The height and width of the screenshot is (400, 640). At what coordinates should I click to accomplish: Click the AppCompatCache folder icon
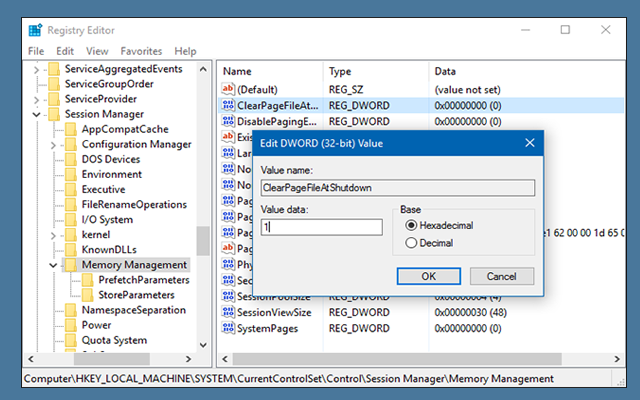70,129
